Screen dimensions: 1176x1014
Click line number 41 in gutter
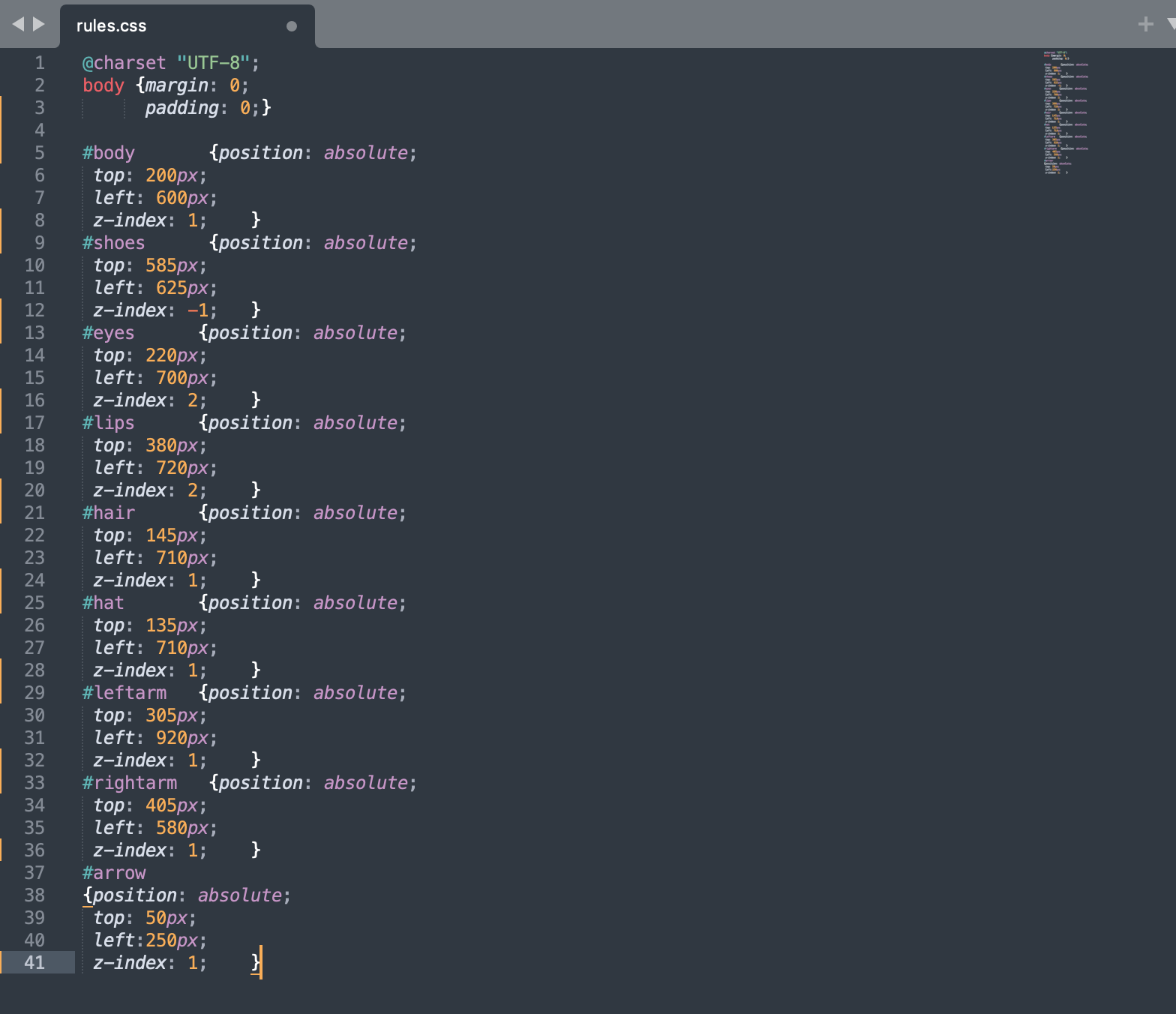pyautogui.click(x=34, y=963)
